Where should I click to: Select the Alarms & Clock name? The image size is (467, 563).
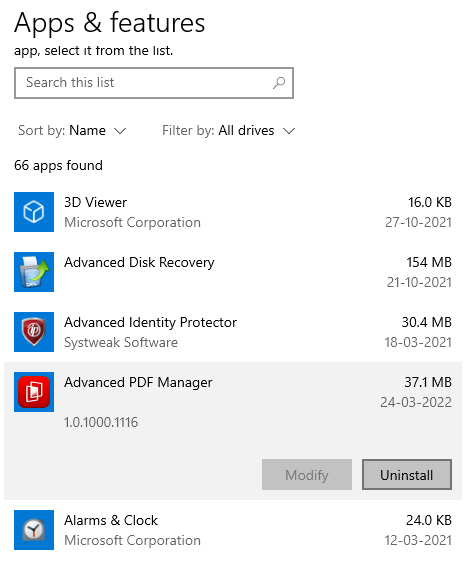pyautogui.click(x=111, y=521)
